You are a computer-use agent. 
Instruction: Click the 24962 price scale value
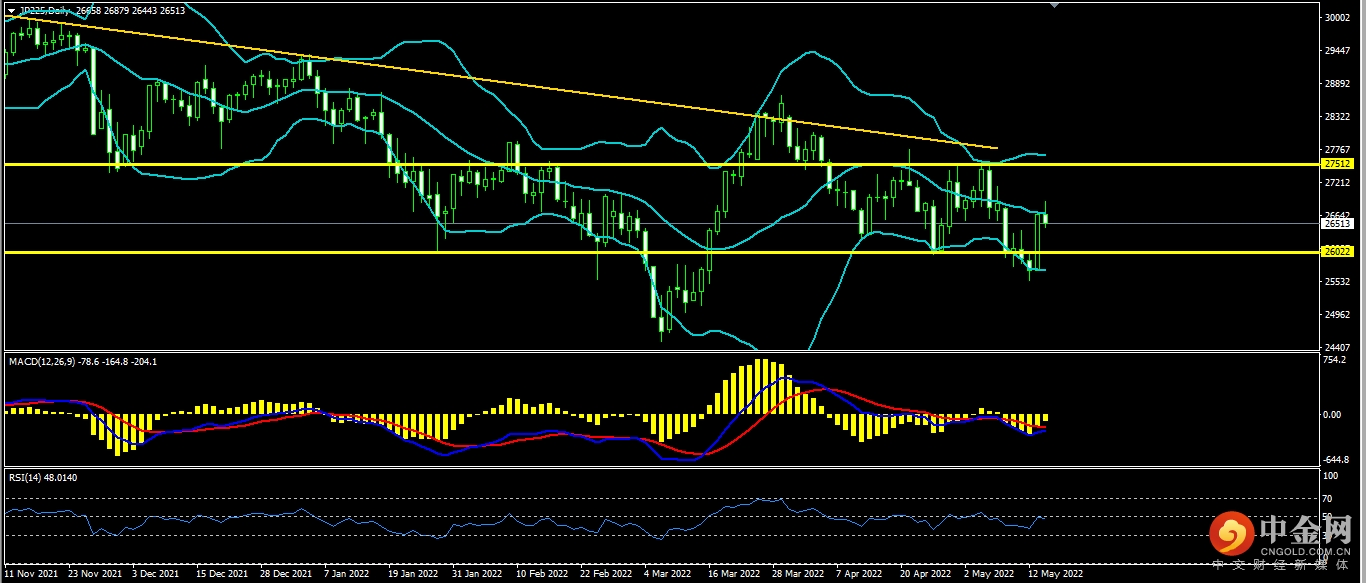click(x=1336, y=315)
